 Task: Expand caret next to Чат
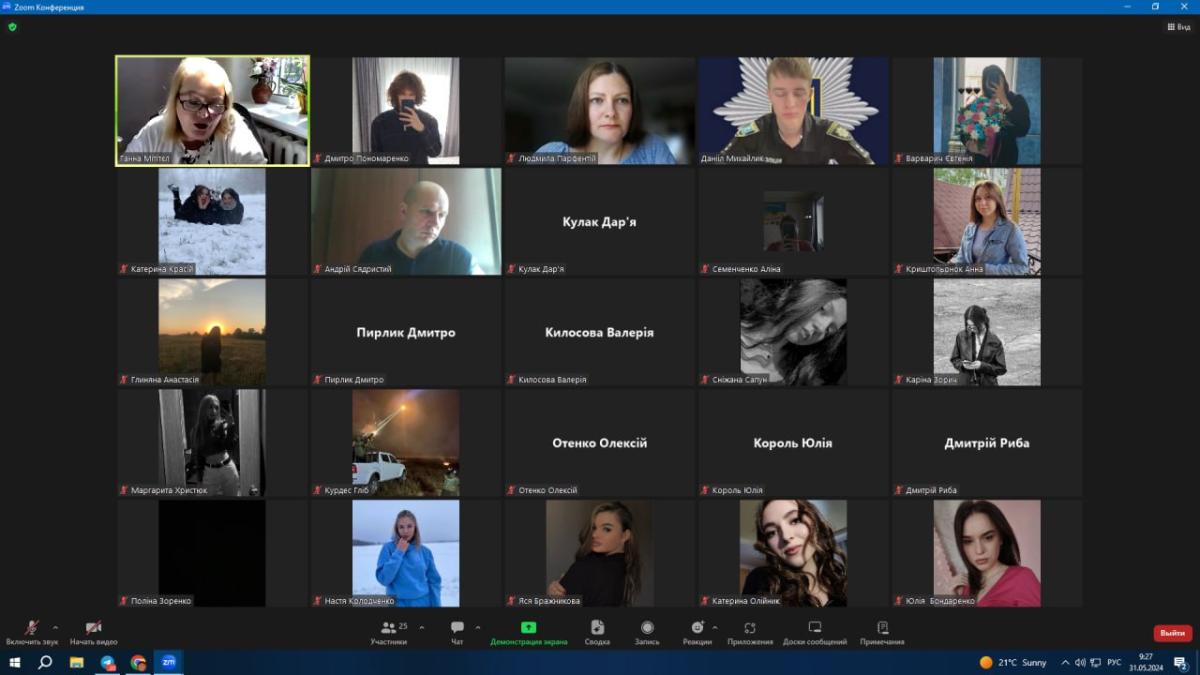478,627
